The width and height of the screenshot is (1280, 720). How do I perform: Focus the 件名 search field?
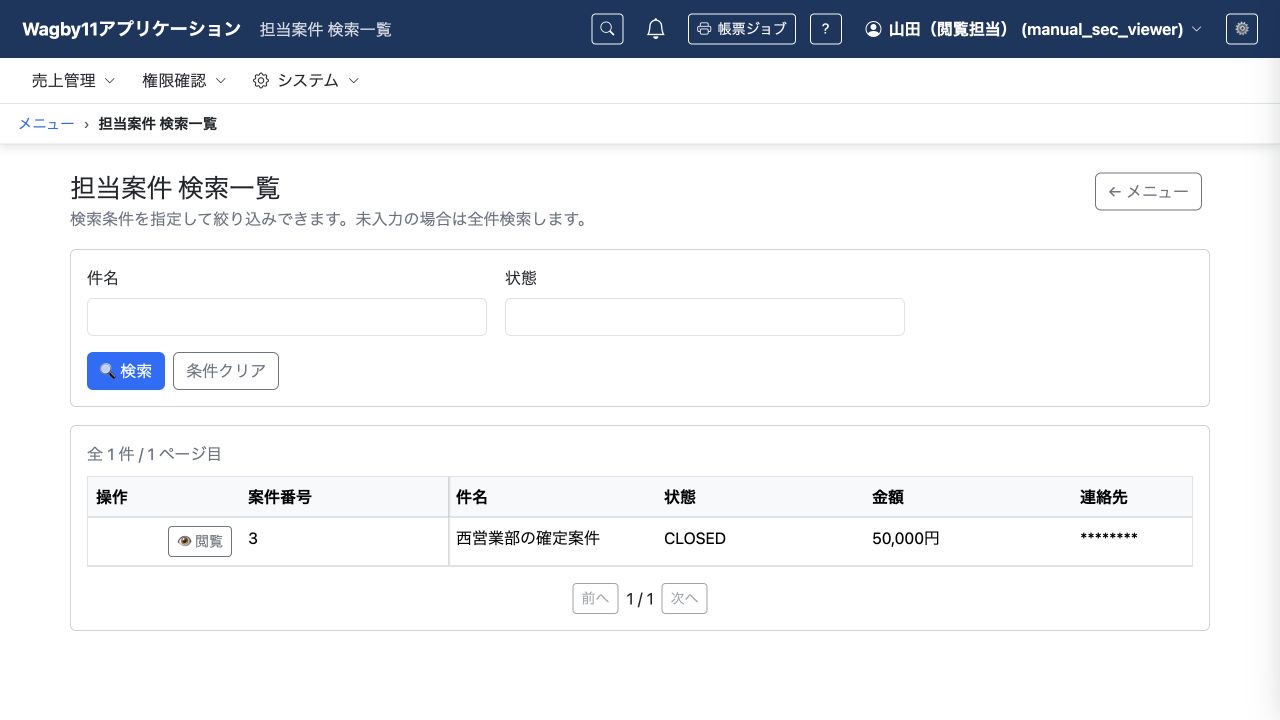pos(287,317)
